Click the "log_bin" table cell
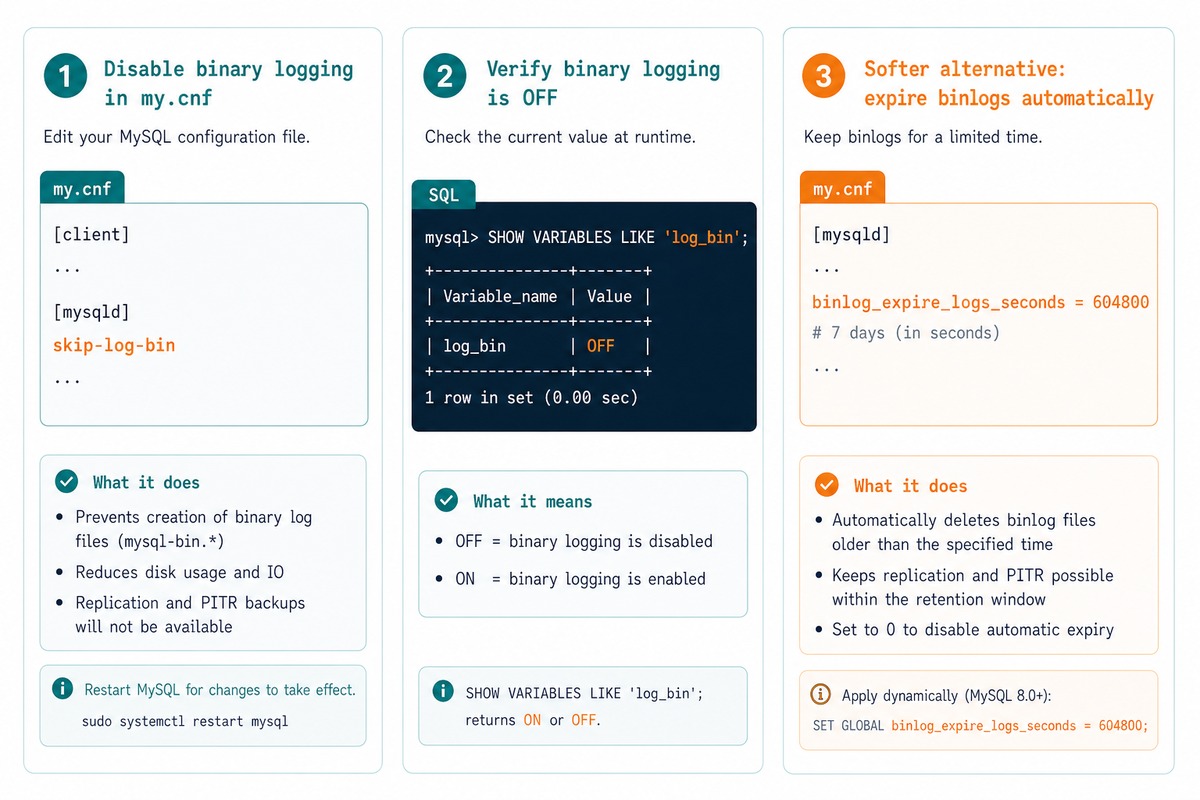 point(475,346)
